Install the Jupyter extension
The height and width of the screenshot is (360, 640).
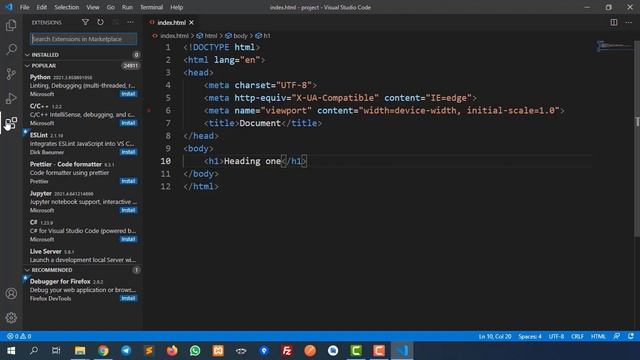pos(128,210)
